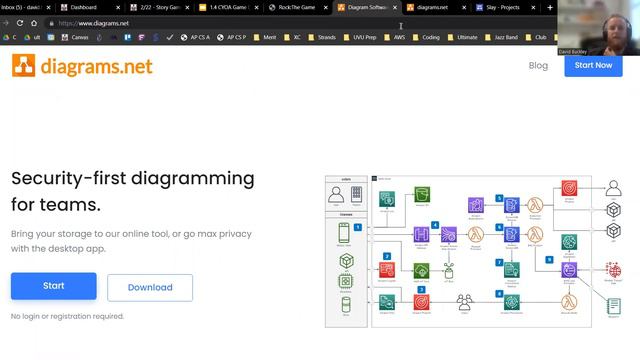640x360 pixels.
Task: Open the Jazz Band bookmarks folder
Action: tap(501, 37)
